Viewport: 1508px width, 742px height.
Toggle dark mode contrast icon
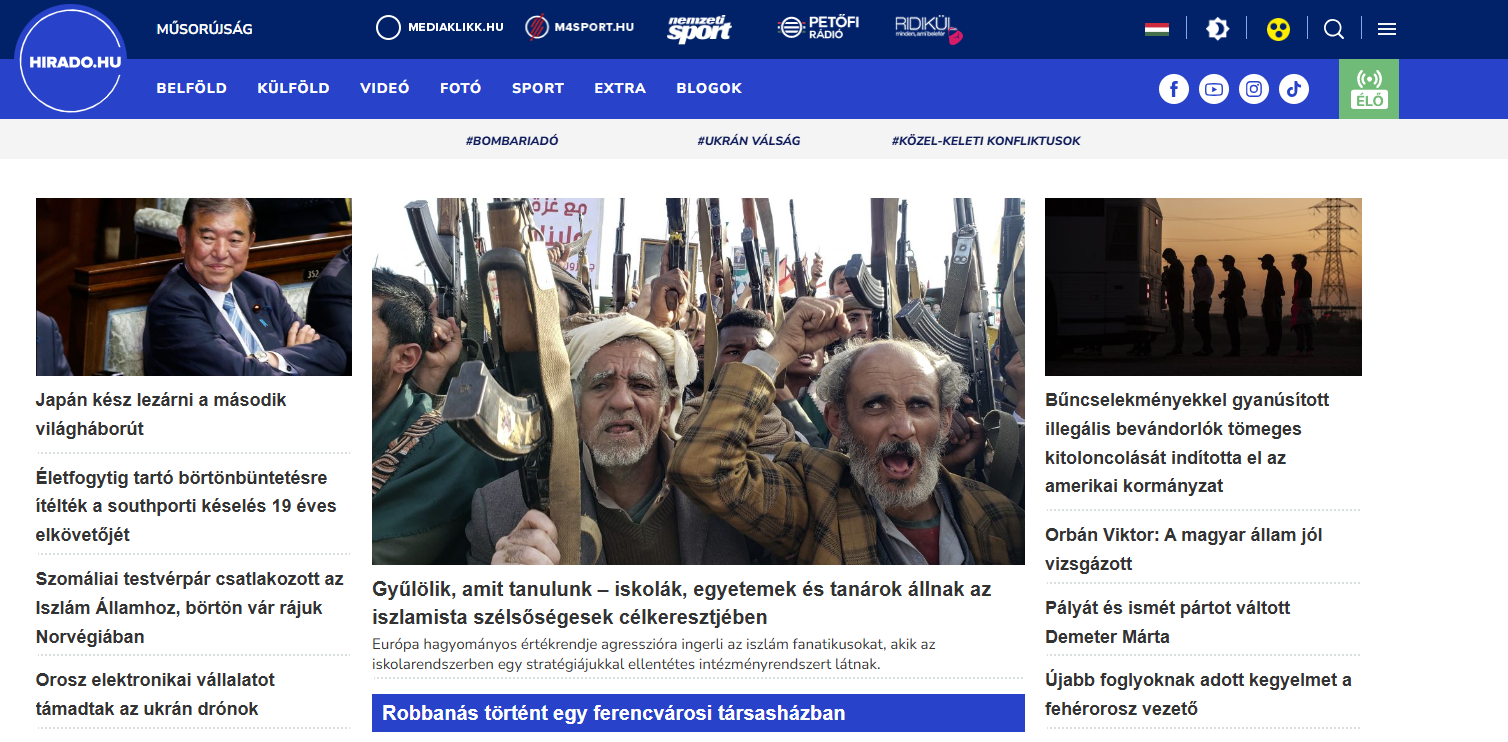(x=1217, y=29)
